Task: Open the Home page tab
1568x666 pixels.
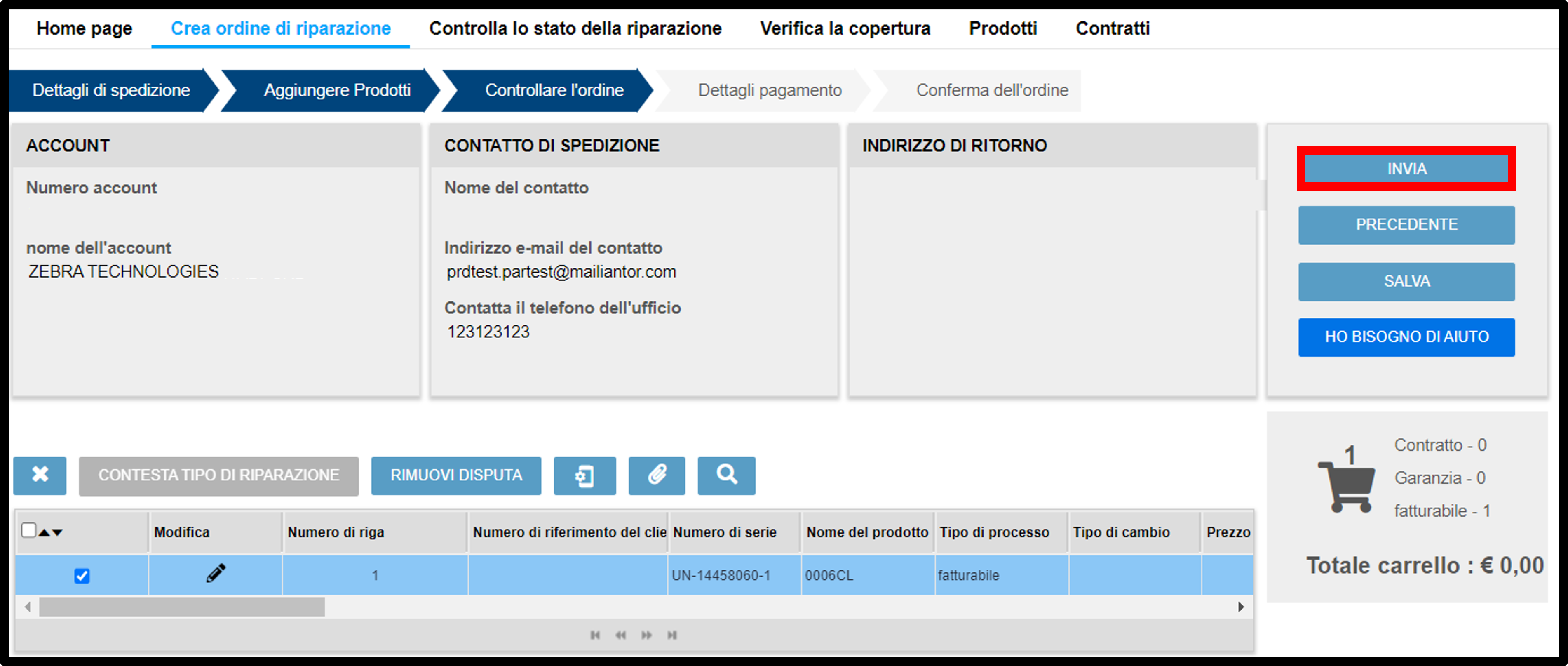Action: (x=84, y=28)
